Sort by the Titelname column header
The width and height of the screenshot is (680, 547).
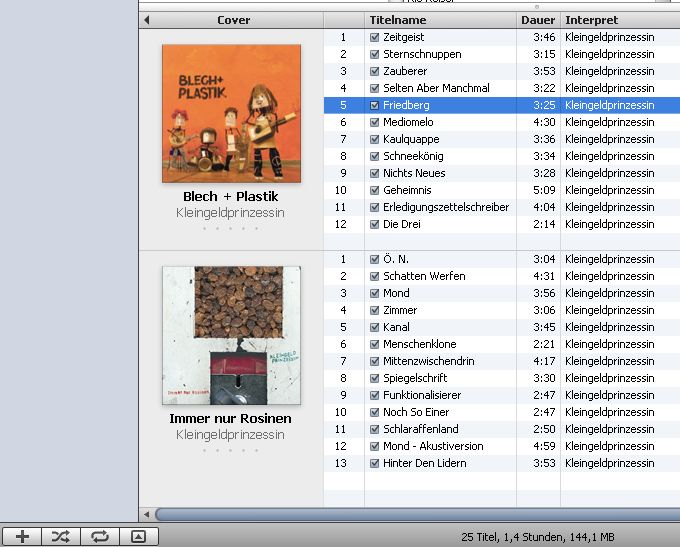tap(440, 20)
